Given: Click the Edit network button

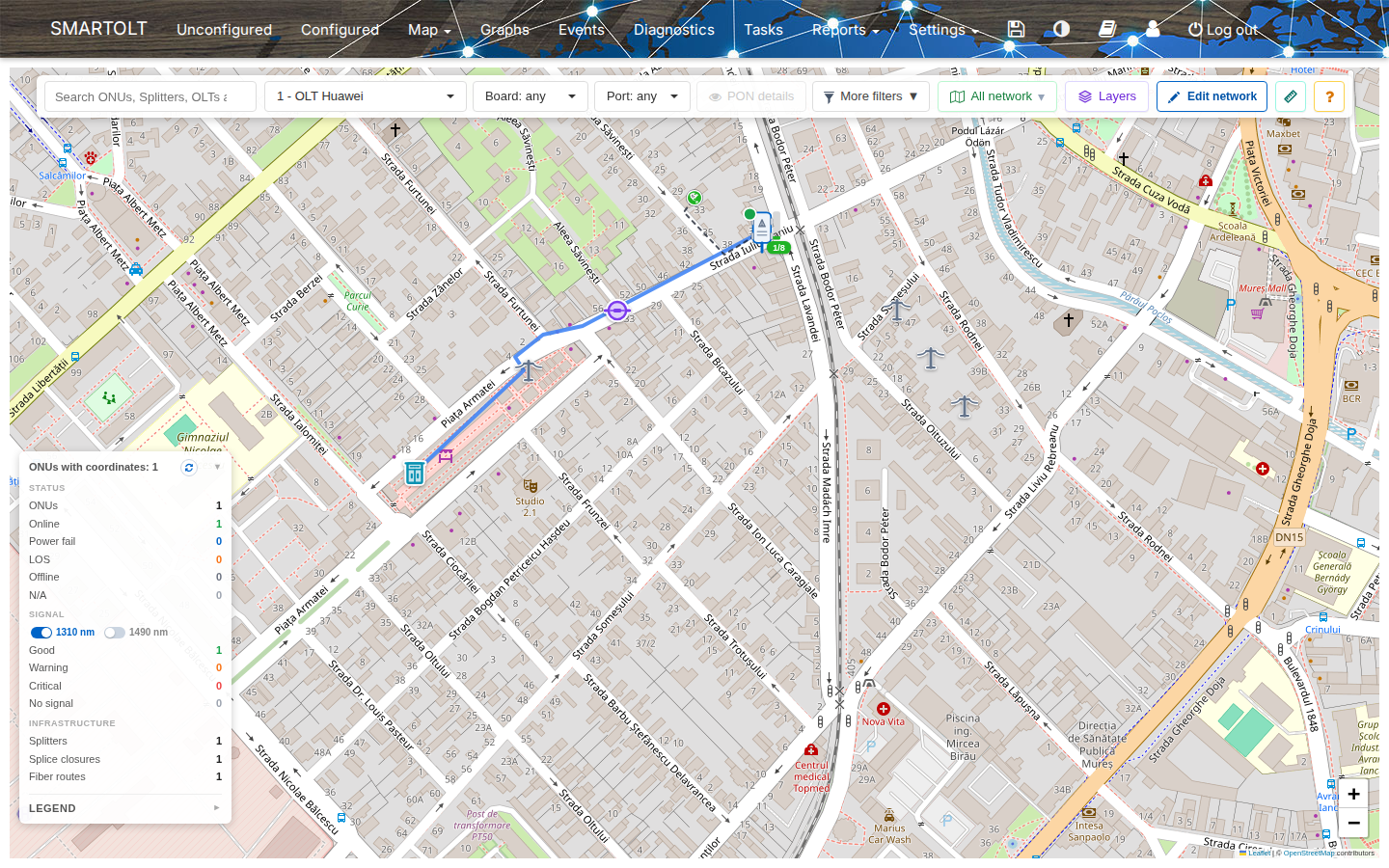Looking at the screenshot, I should click(x=1212, y=96).
